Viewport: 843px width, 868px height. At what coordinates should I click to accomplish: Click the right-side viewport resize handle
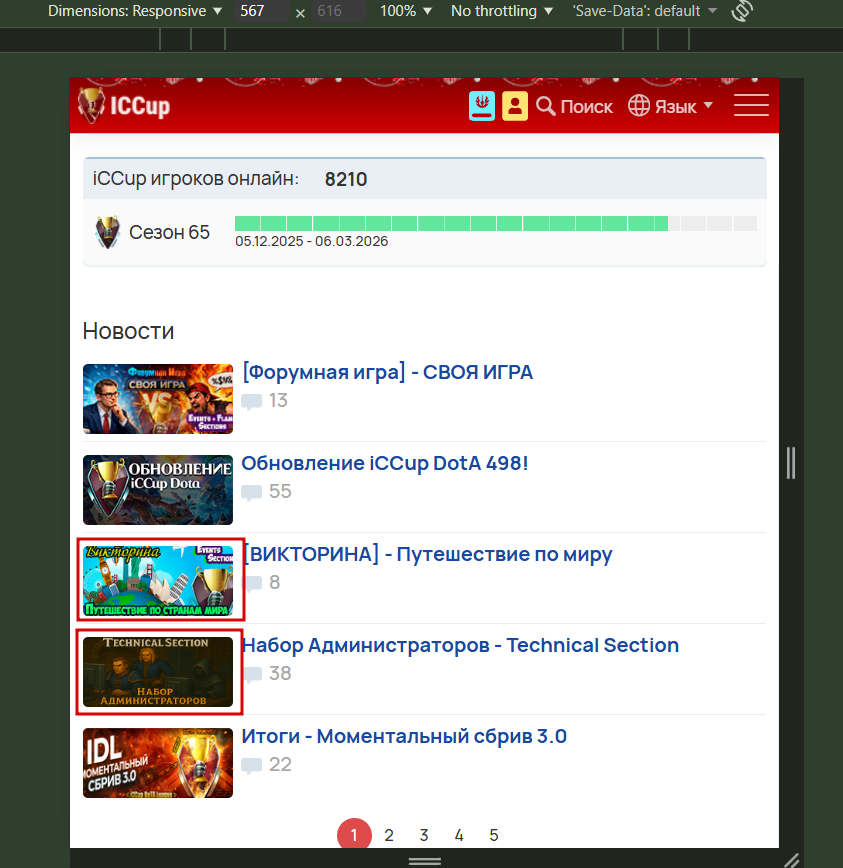[791, 463]
